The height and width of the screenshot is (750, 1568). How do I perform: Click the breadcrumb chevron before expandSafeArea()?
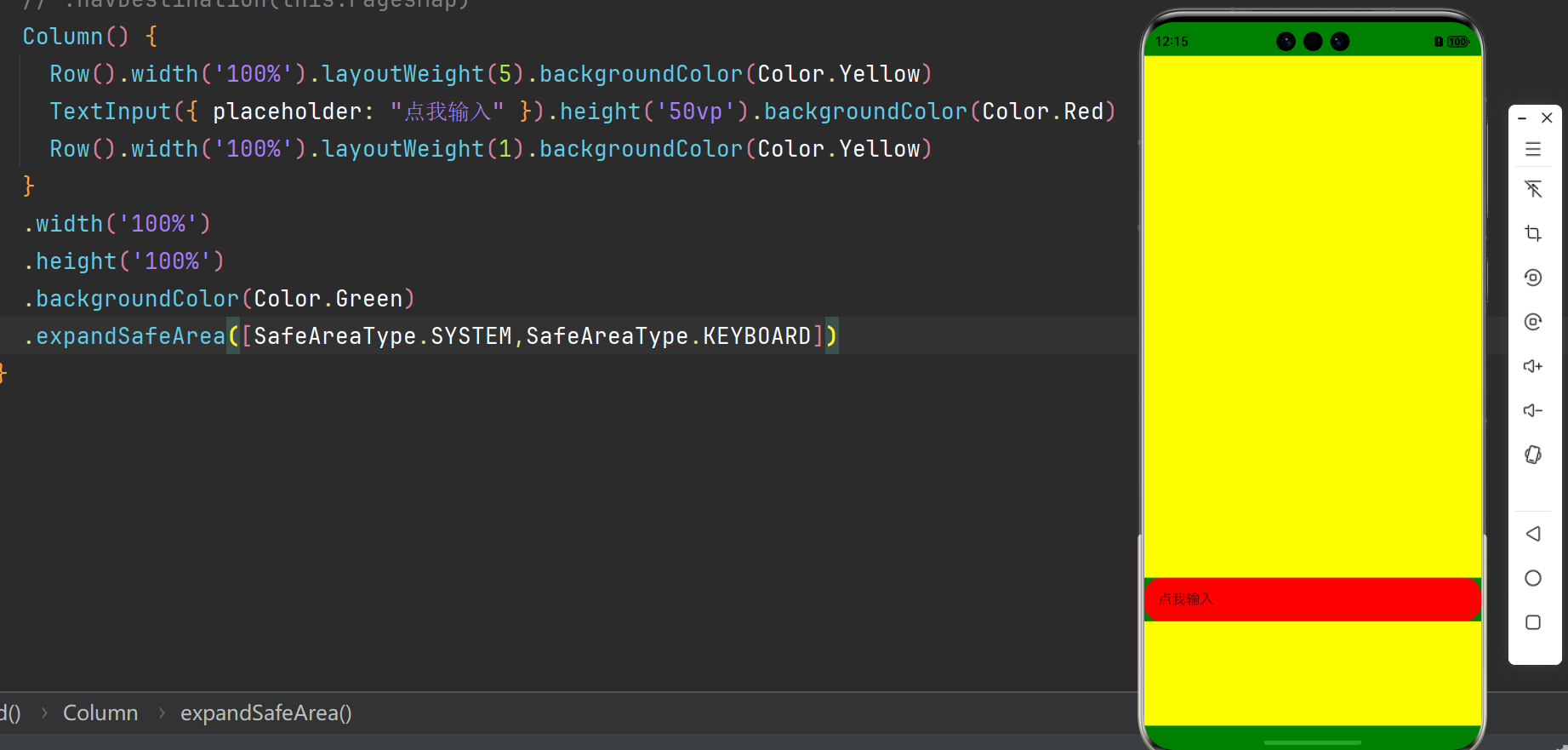point(162,713)
